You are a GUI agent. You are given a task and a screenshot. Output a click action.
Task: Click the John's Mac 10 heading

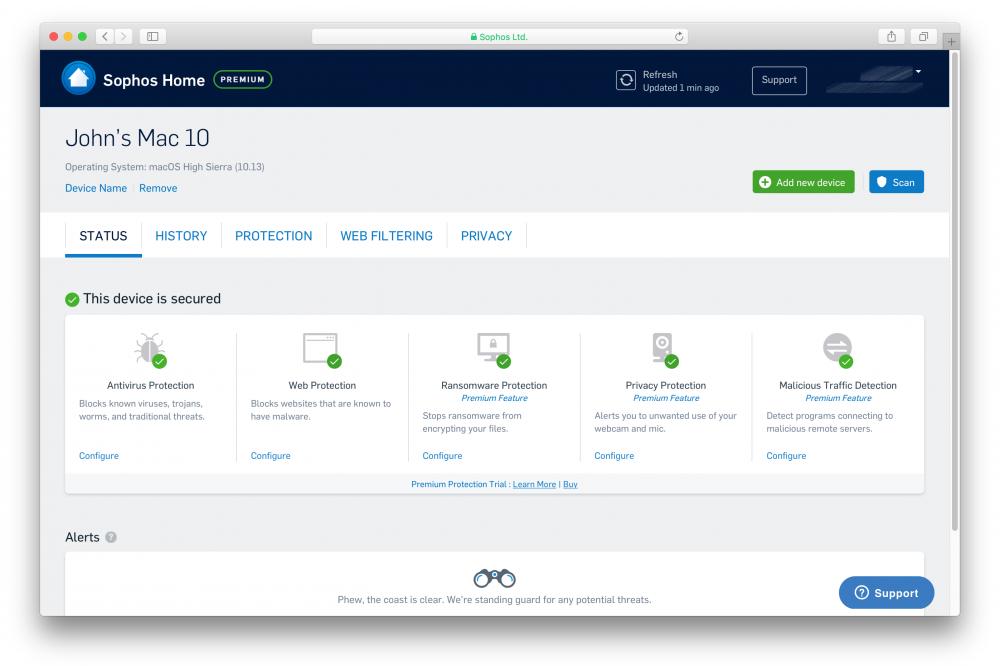[137, 138]
